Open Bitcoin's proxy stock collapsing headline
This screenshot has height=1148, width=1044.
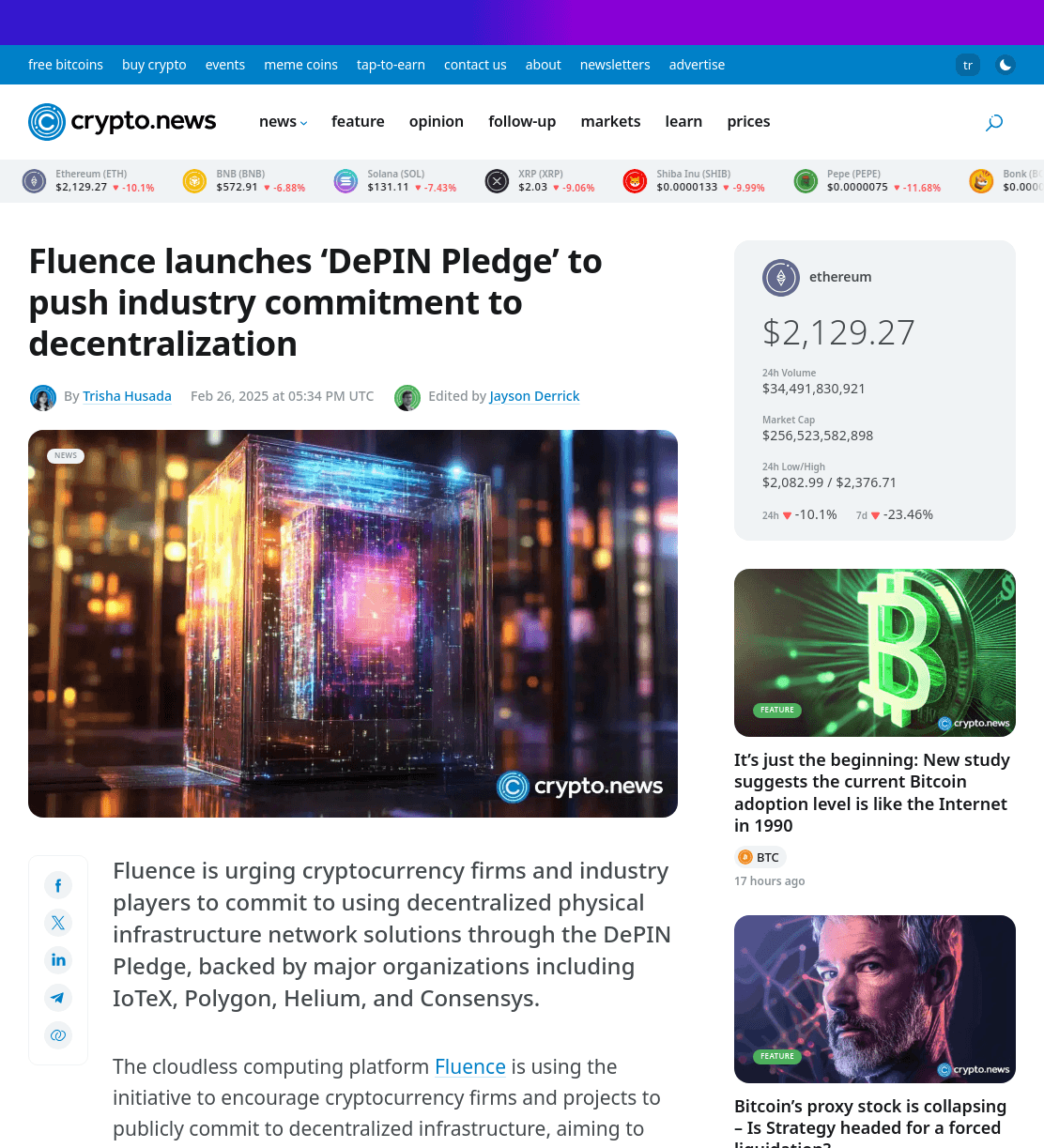[x=870, y=1122]
